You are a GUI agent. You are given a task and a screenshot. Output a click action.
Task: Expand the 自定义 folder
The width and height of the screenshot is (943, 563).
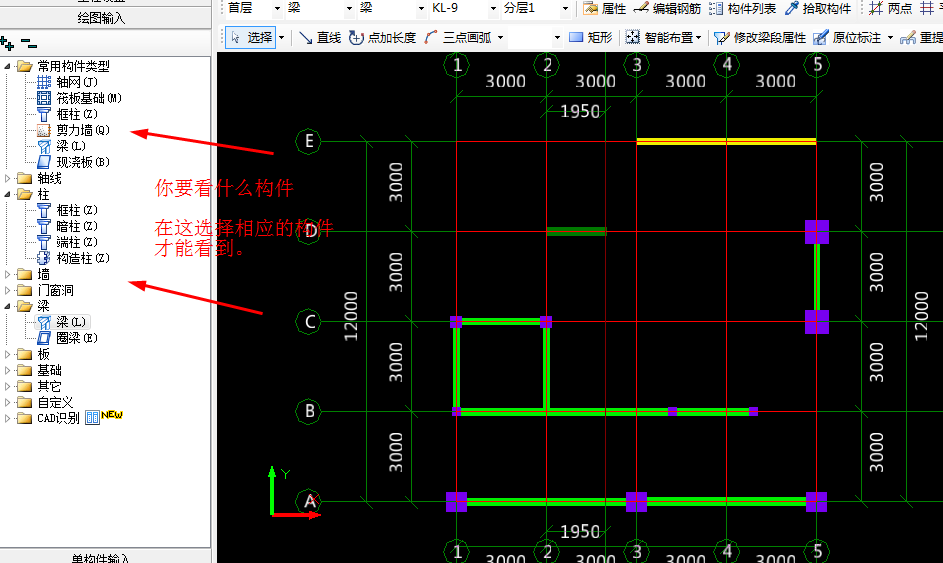pos(7,402)
